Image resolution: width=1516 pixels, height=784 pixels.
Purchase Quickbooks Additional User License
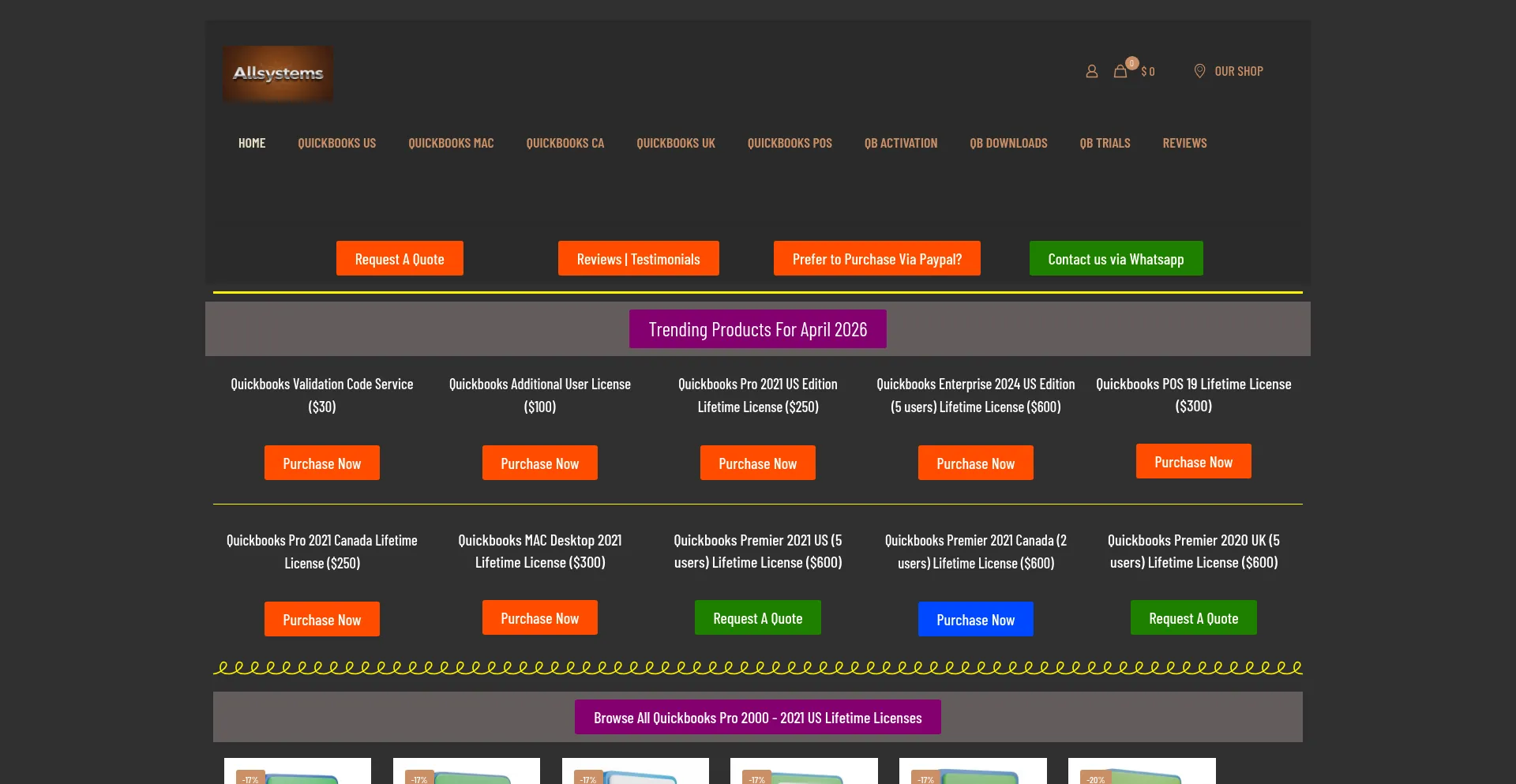(x=540, y=463)
